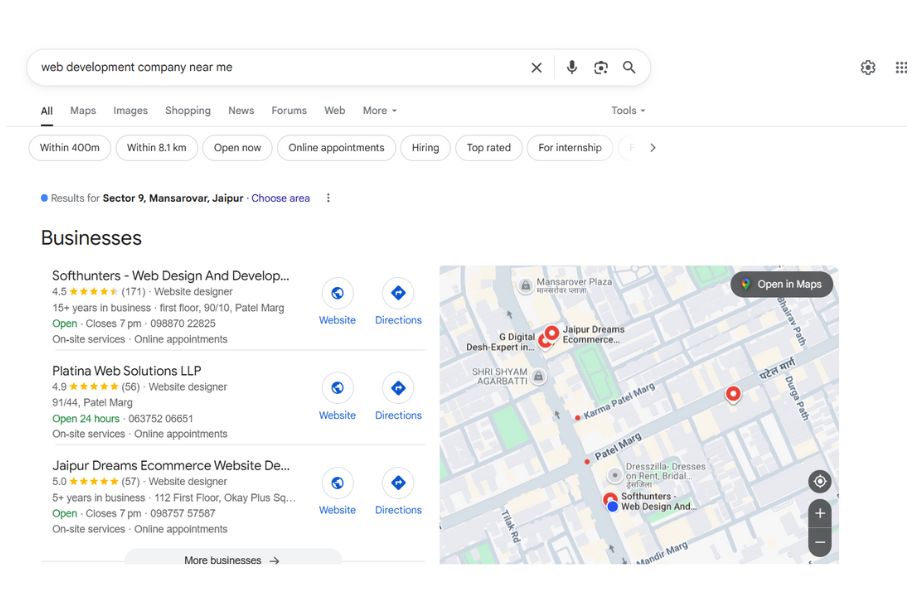Toggle the Within 8.1 km filter chip

[x=157, y=148]
